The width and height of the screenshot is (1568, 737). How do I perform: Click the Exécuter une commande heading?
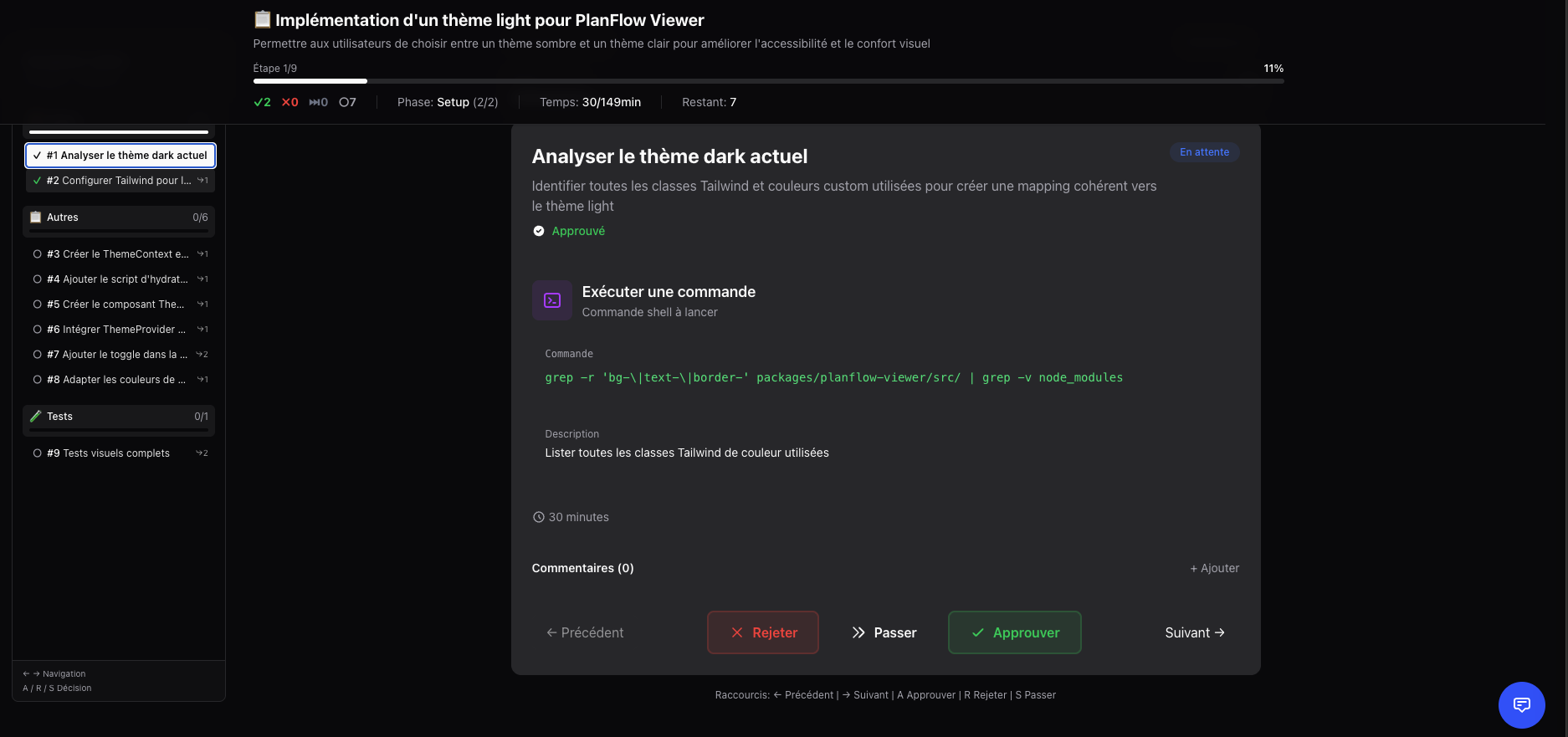(669, 292)
